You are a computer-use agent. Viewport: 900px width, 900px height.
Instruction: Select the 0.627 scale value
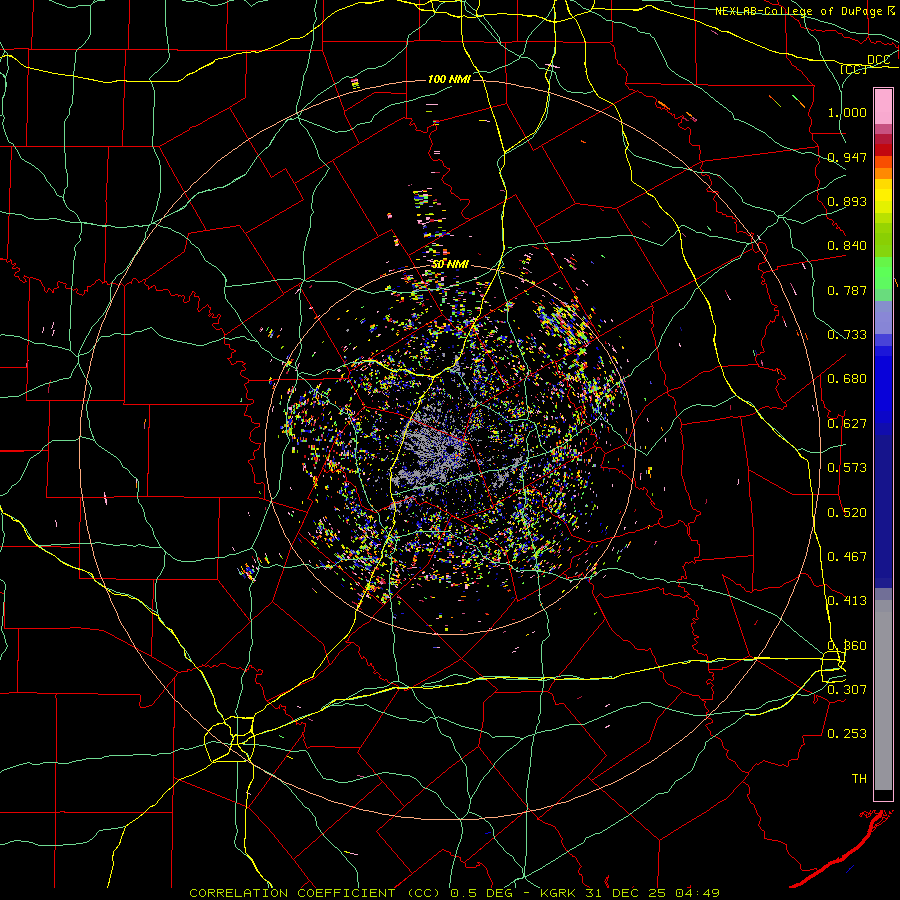[847, 424]
